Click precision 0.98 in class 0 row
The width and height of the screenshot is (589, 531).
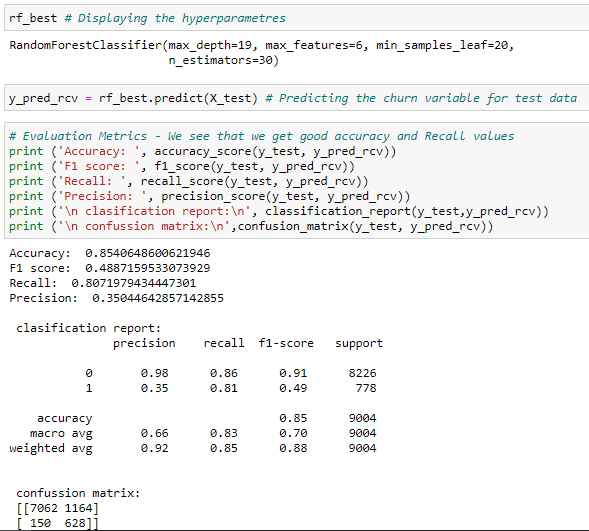[154, 373]
